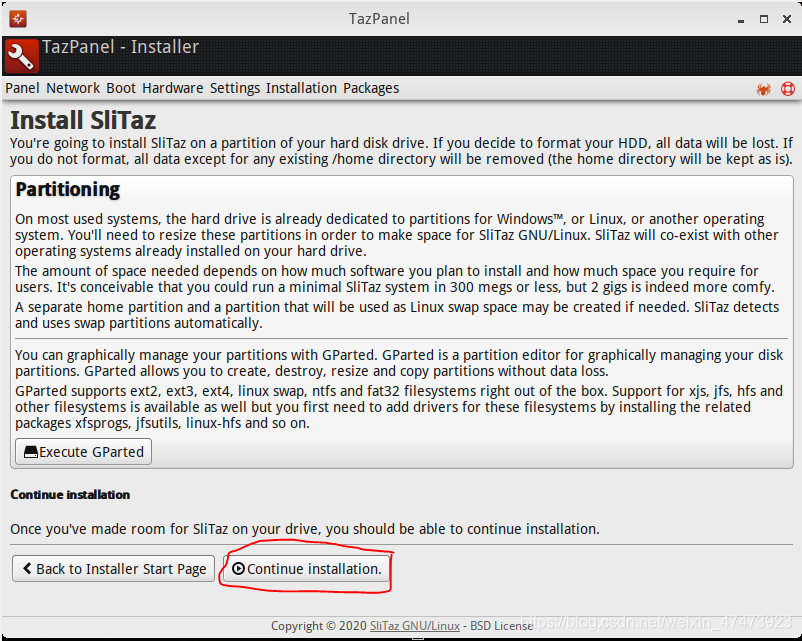The image size is (802, 641).
Task: Open the help lifebuoy icon
Action: click(x=788, y=89)
